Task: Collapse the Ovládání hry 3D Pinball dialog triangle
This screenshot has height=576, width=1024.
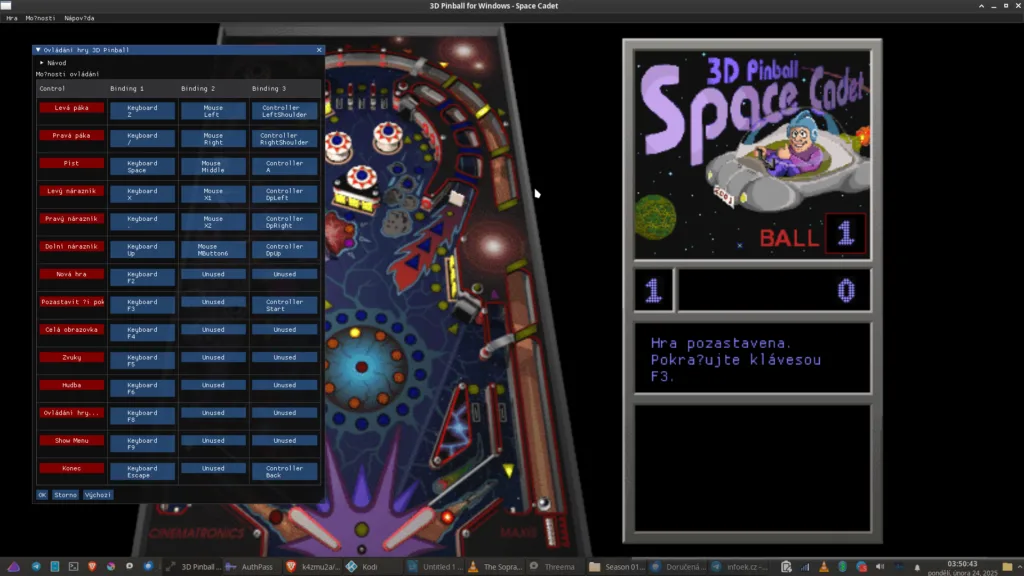Action: 38,49
